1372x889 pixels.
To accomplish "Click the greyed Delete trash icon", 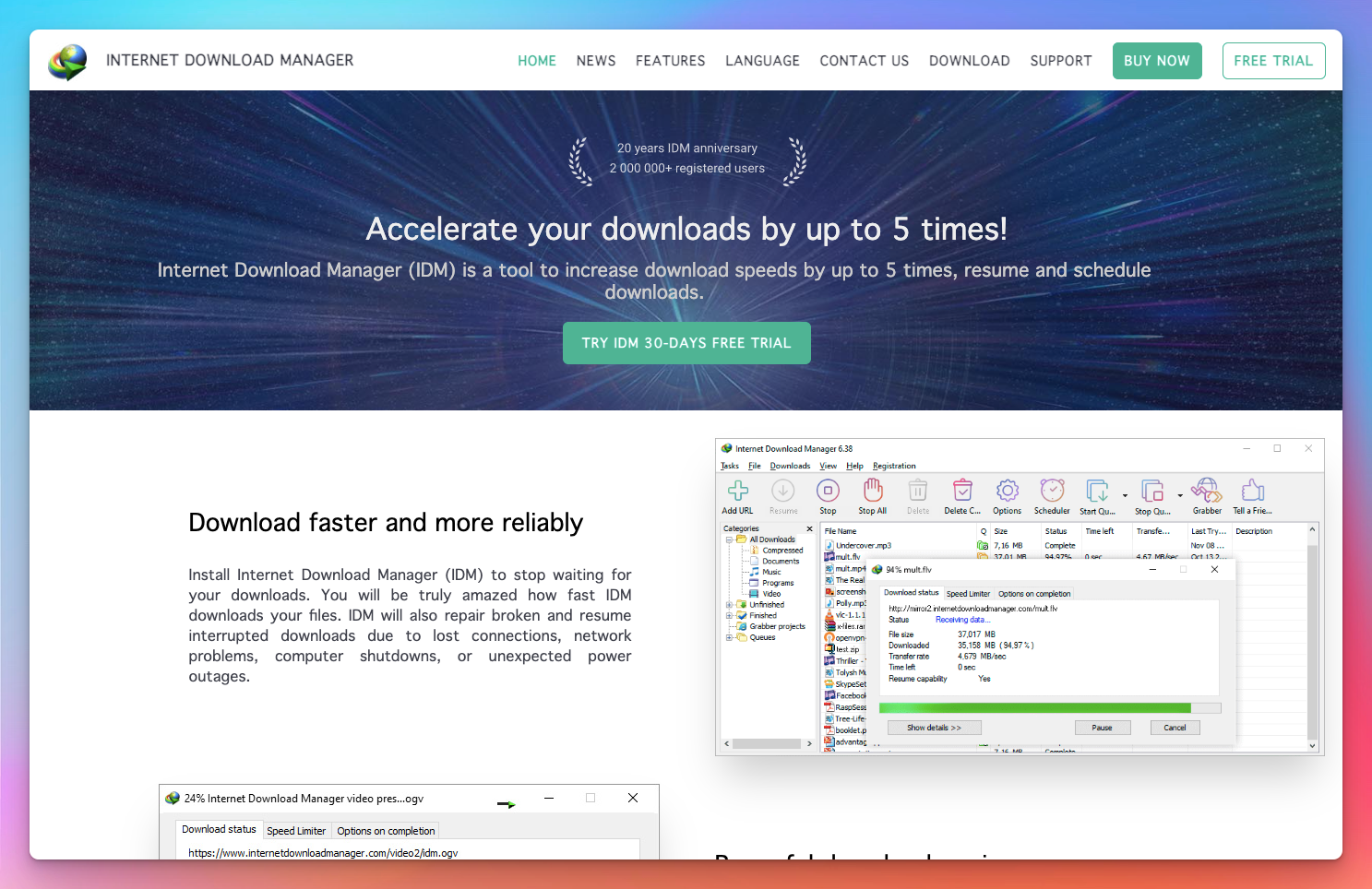I will coord(918,491).
